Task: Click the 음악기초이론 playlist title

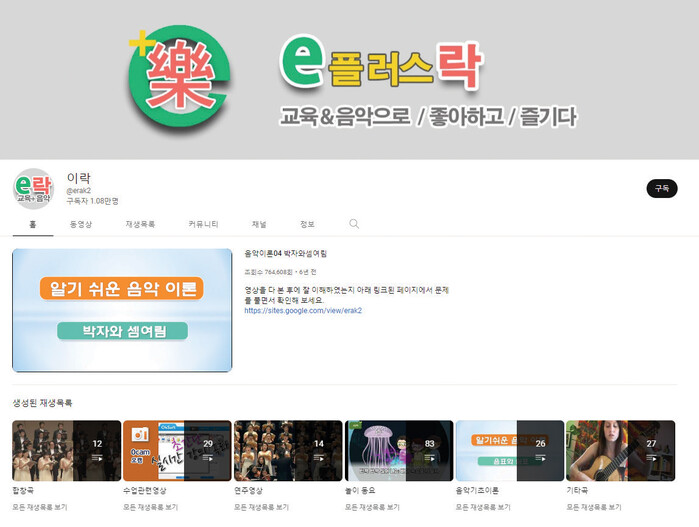Action: [477, 490]
